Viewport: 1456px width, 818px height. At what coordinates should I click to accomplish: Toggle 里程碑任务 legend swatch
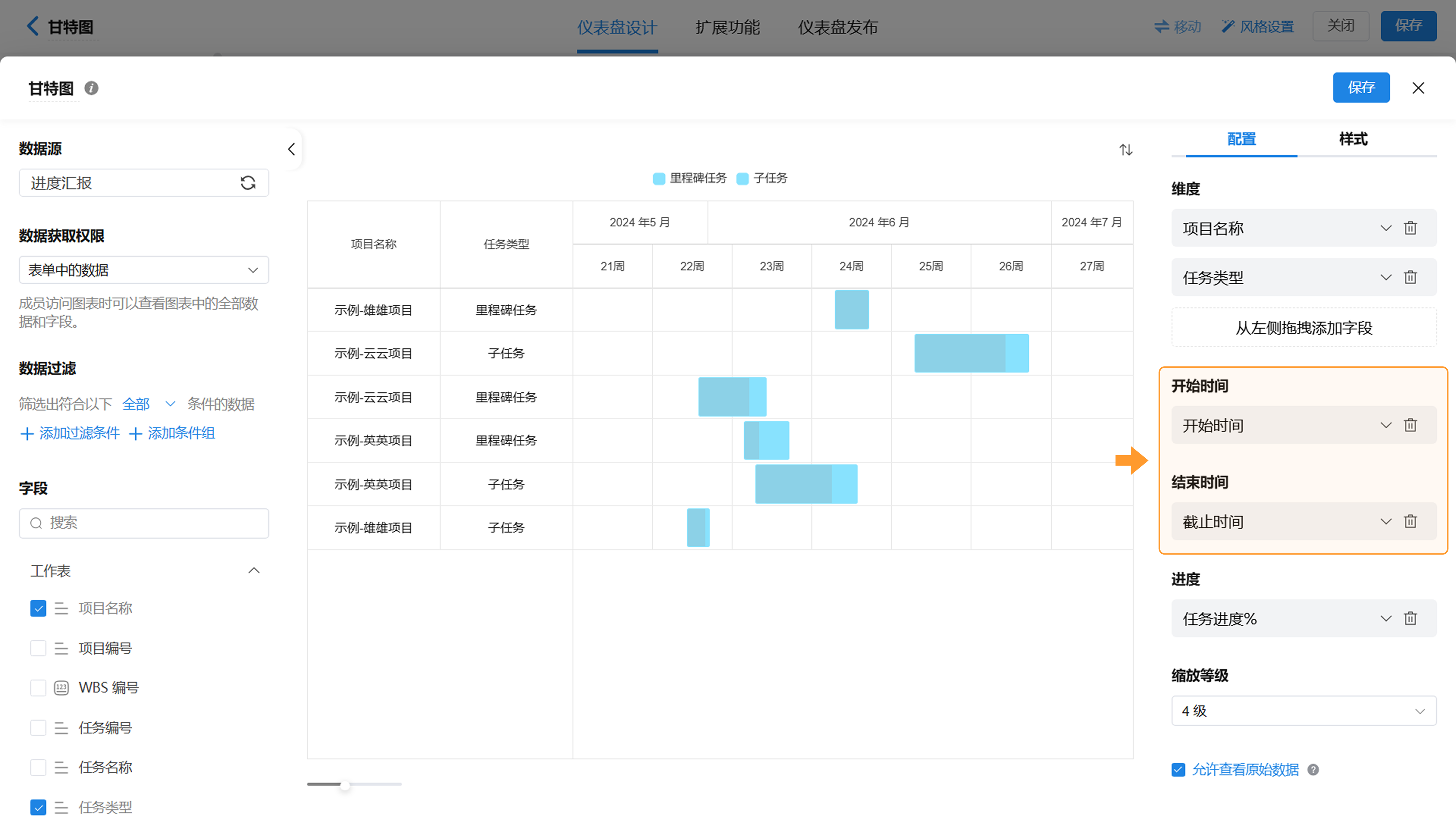click(659, 179)
